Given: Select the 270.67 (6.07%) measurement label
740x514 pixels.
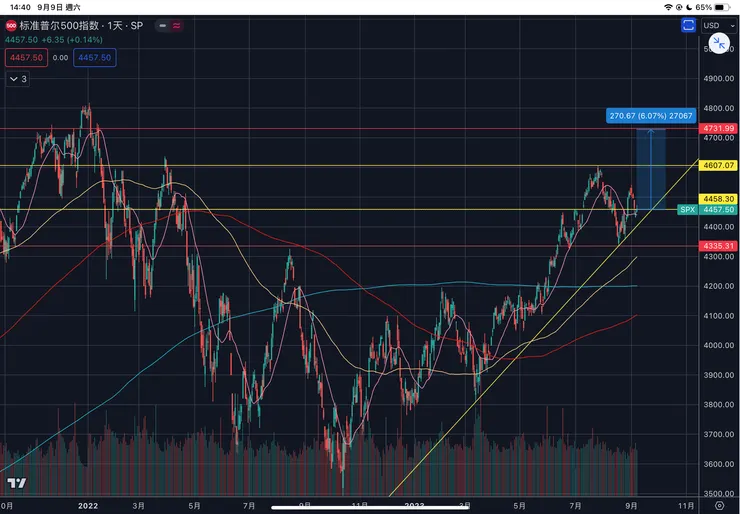Looking at the screenshot, I should [651, 116].
